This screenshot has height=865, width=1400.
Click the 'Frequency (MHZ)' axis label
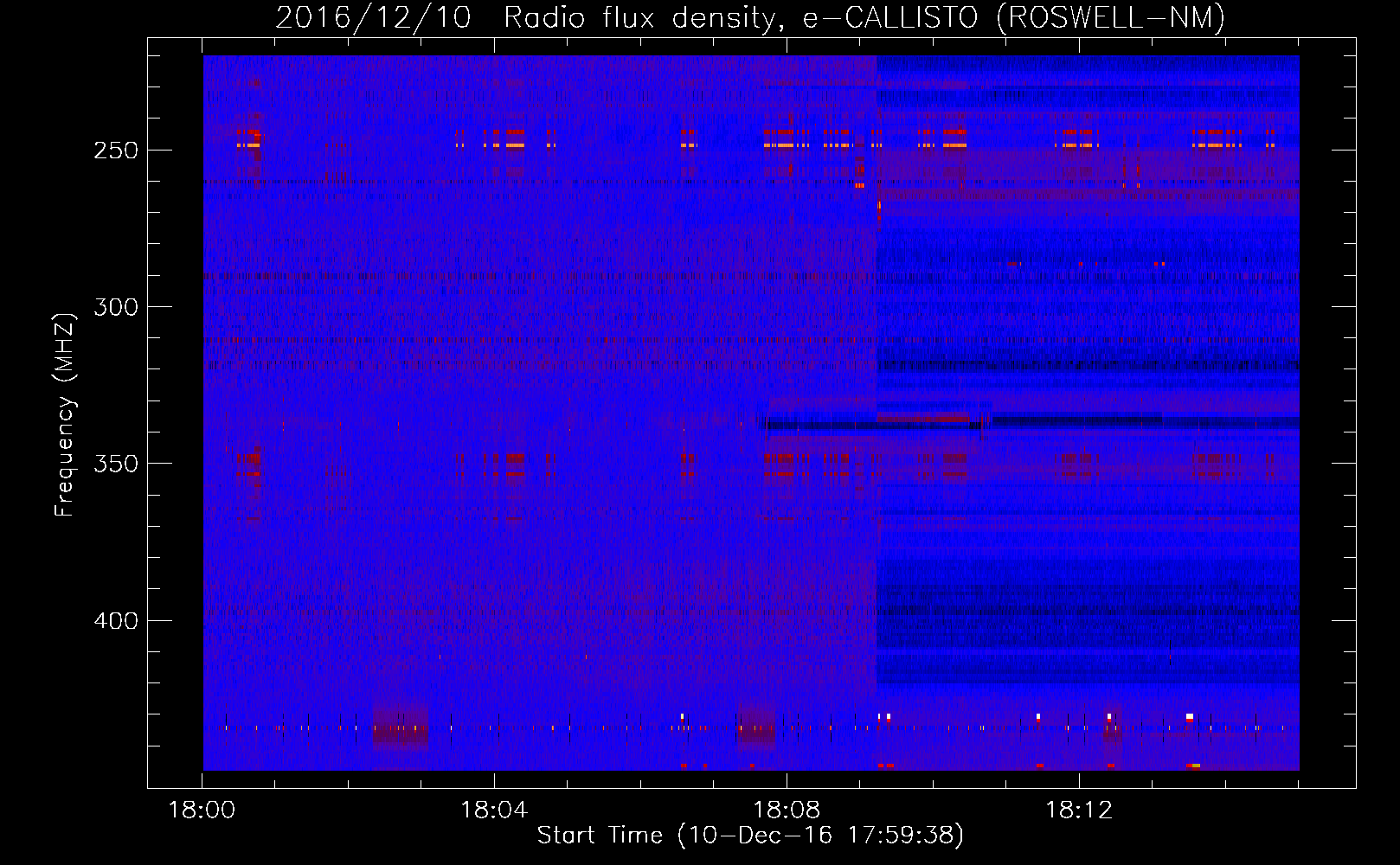coord(65,414)
